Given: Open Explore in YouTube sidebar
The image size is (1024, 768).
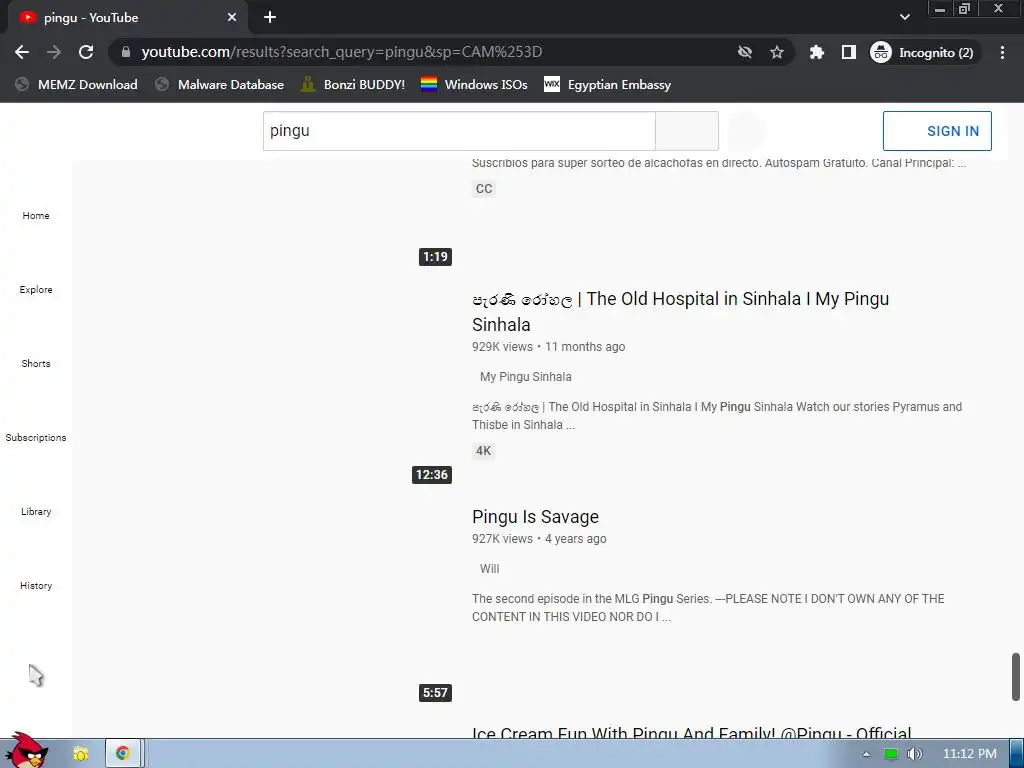Looking at the screenshot, I should 36,289.
